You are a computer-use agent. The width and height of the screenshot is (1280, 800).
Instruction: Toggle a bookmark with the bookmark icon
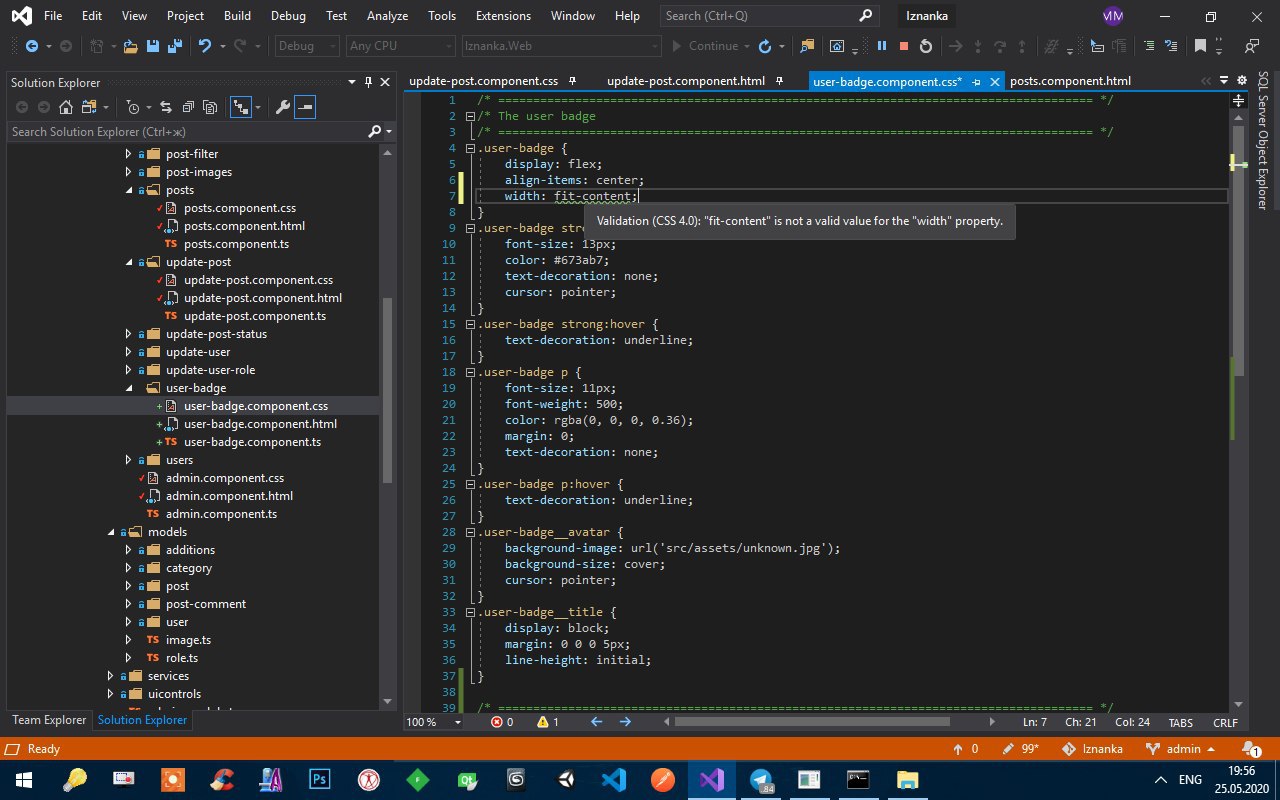coord(1200,46)
